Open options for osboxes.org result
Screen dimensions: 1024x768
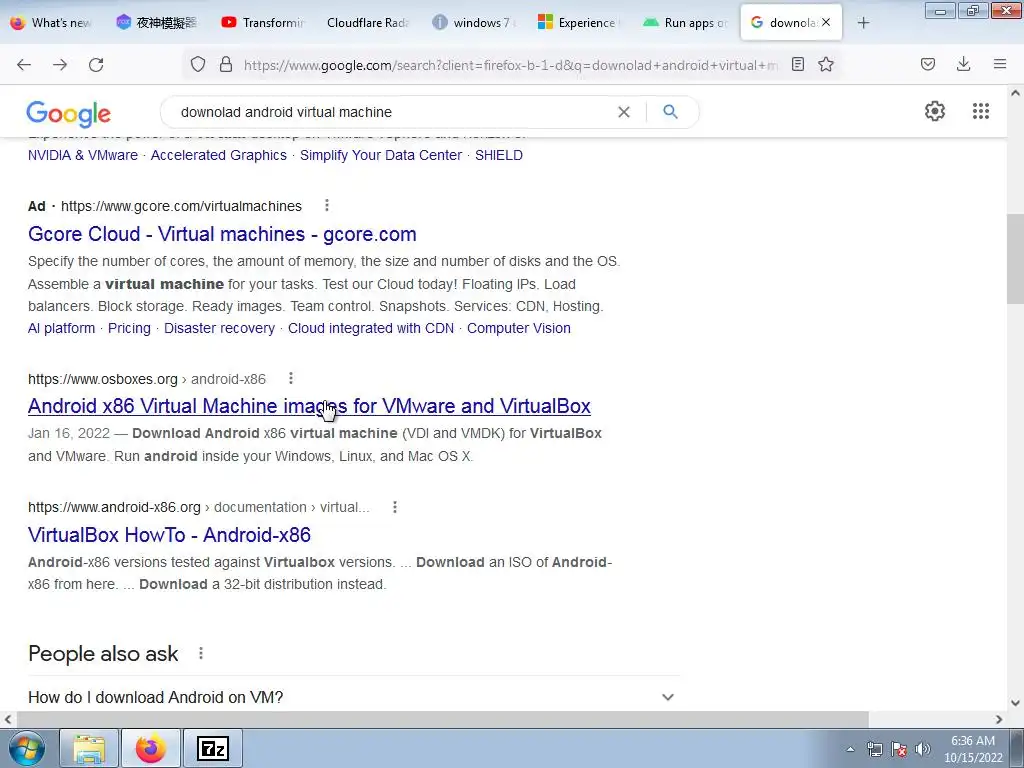click(x=291, y=378)
